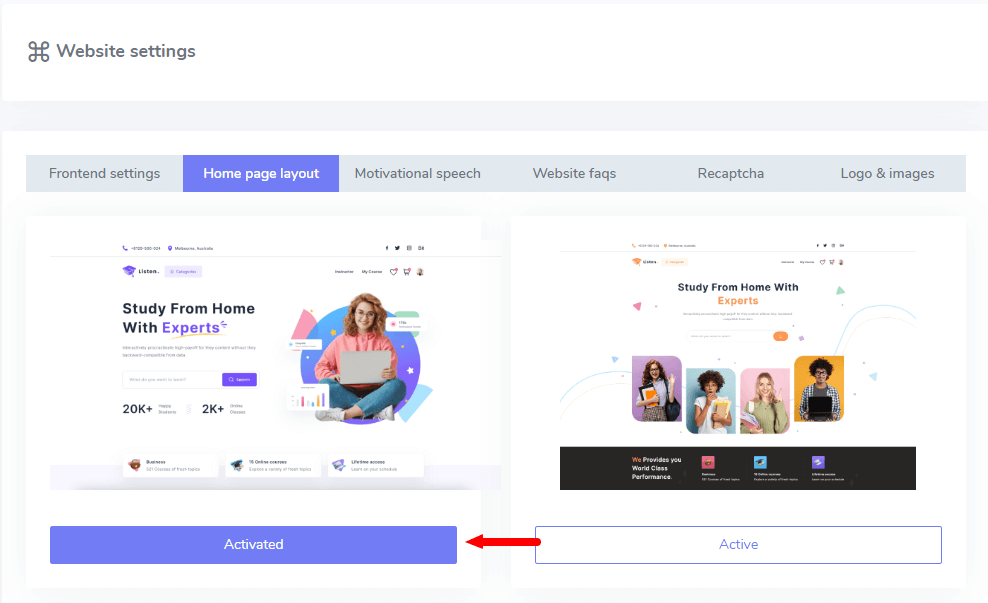Open the Recaptcha tab
The width and height of the screenshot is (988, 603).
coord(730,173)
